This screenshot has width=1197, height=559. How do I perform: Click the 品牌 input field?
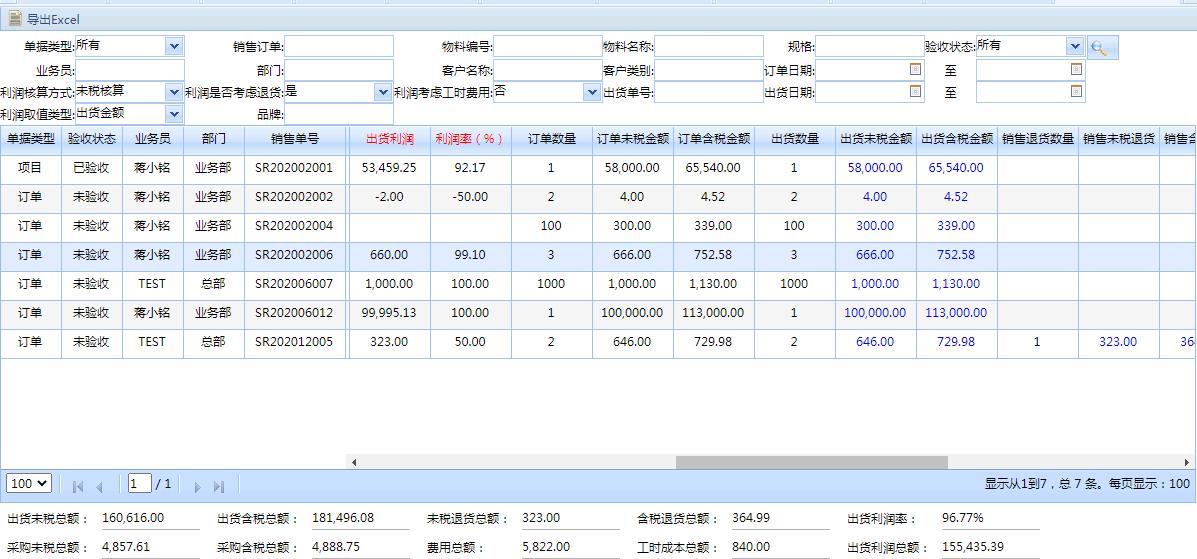point(339,114)
